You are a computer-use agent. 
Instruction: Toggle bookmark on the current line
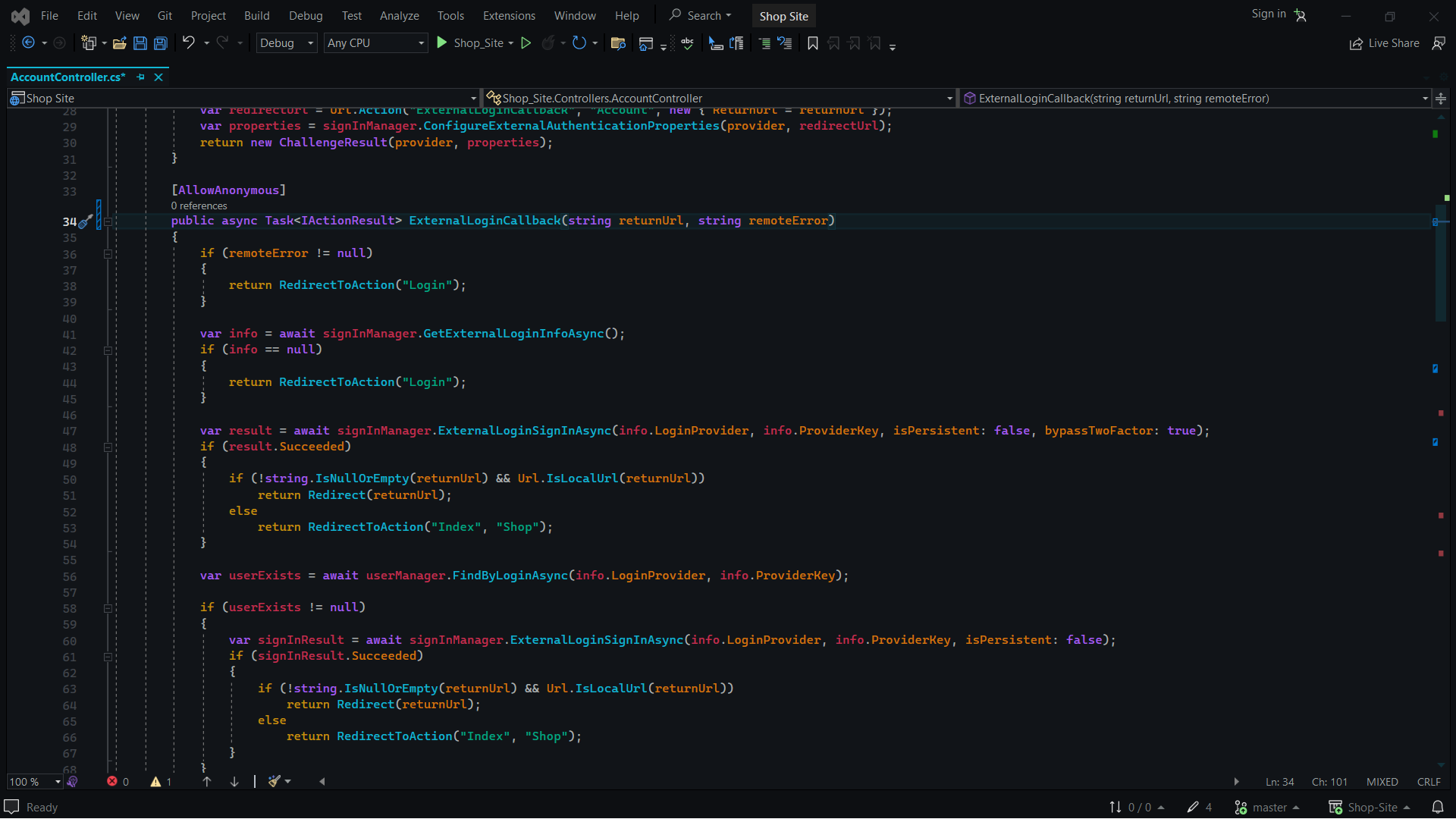[813, 43]
